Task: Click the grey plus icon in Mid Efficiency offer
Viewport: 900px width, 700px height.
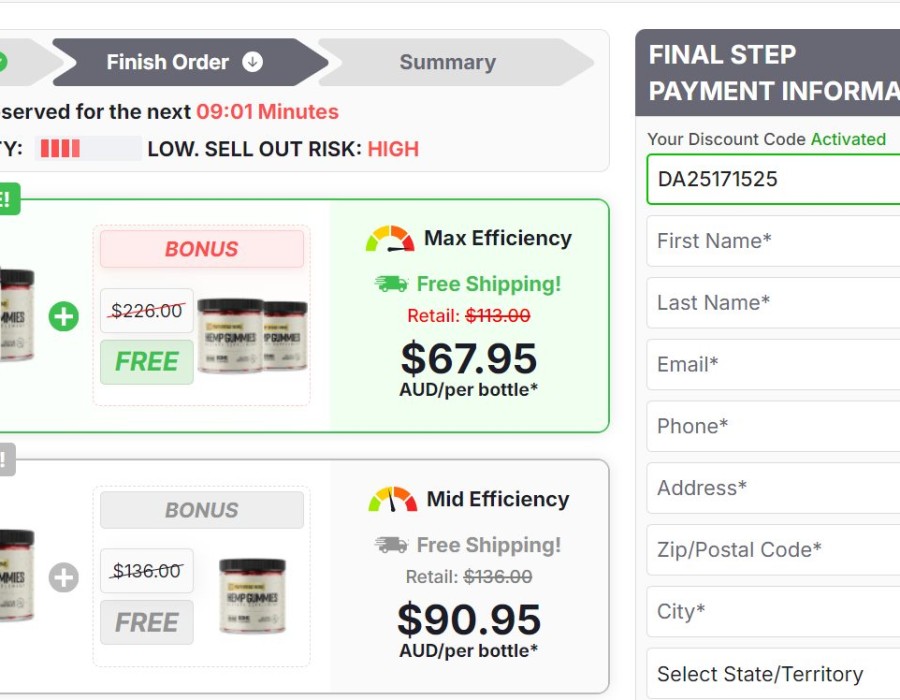Action: pos(64,577)
